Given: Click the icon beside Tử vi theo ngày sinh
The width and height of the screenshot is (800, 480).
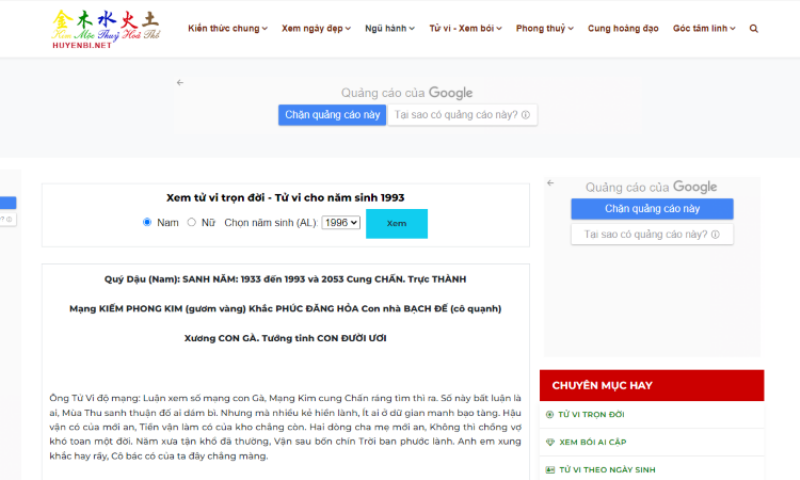Looking at the screenshot, I should pos(550,469).
